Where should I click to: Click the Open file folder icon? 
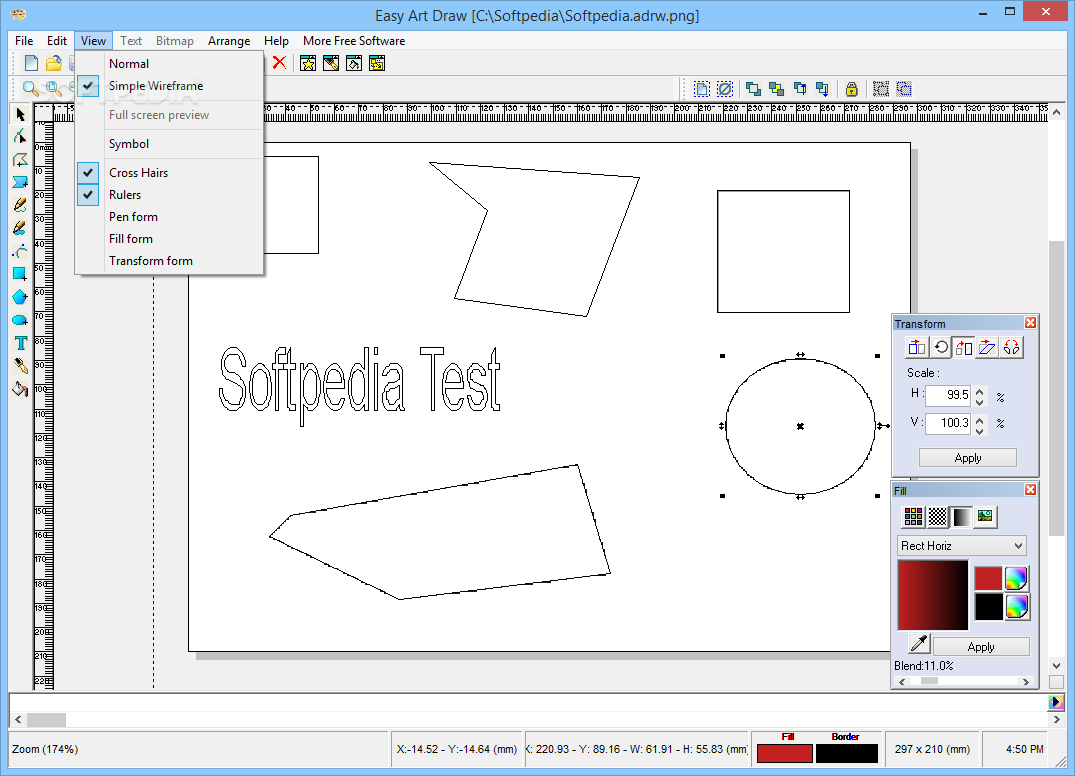(x=53, y=64)
